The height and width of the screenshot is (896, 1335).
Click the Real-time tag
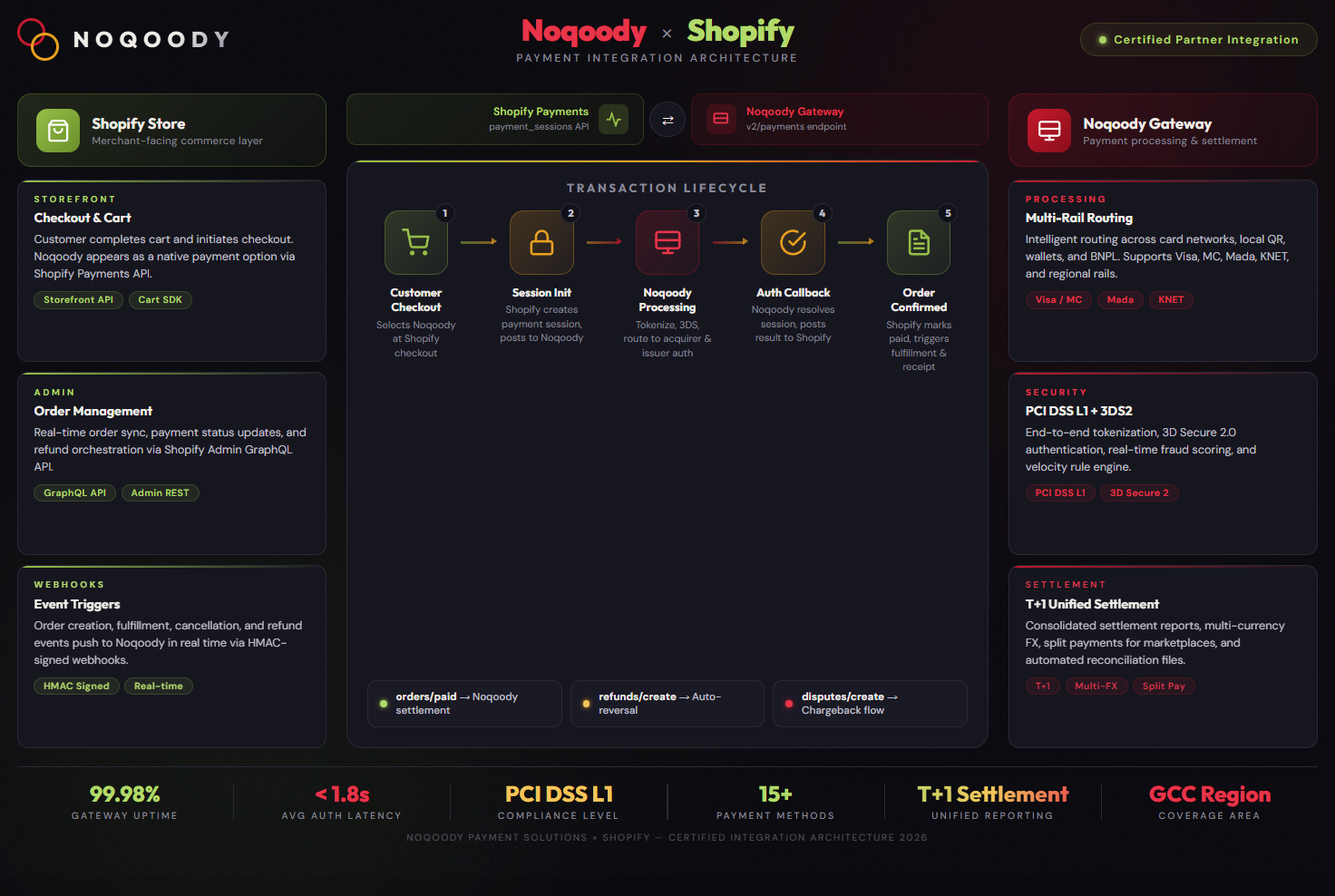pos(159,687)
